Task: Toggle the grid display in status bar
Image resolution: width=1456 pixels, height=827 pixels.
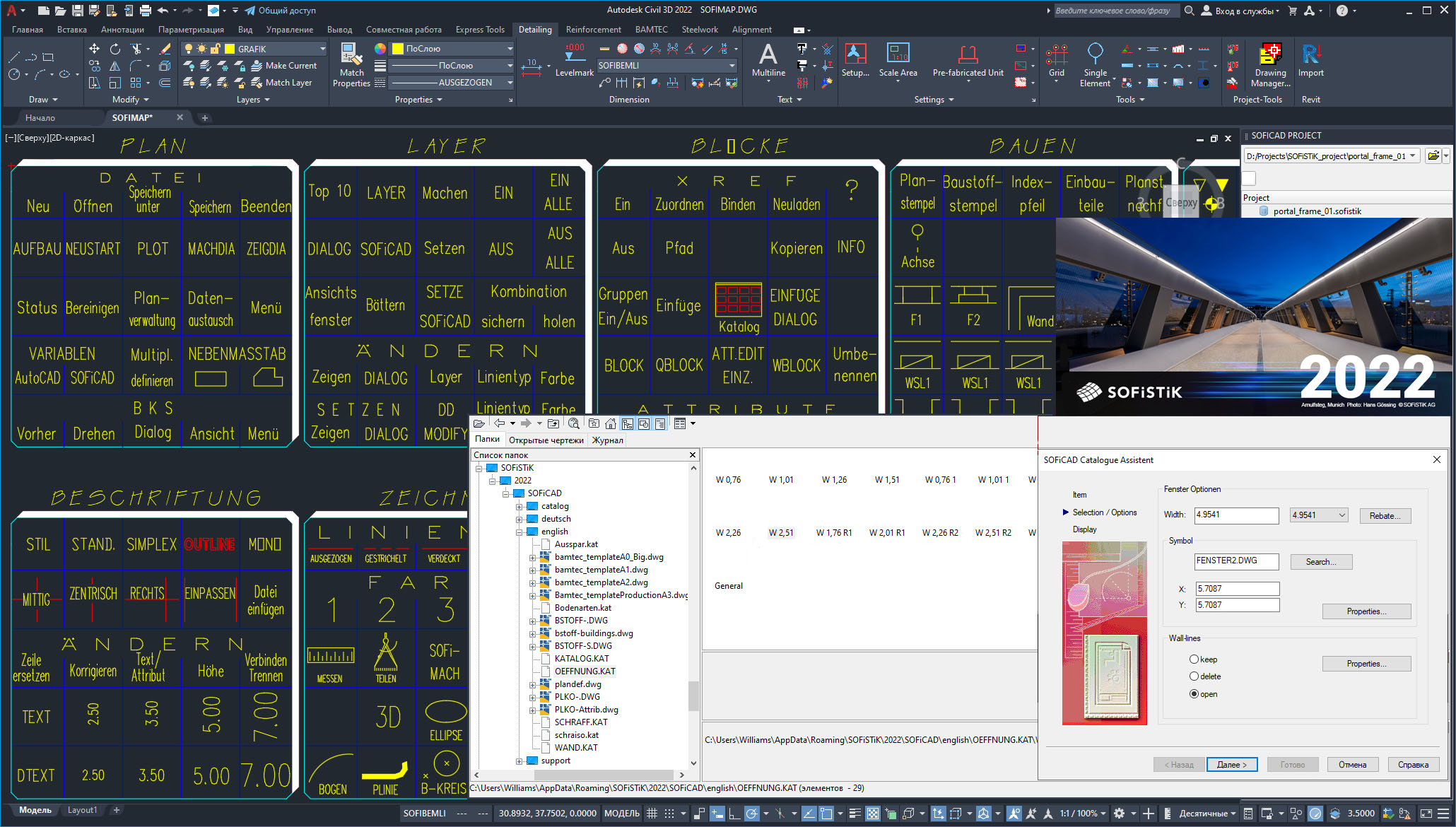Action: (652, 814)
